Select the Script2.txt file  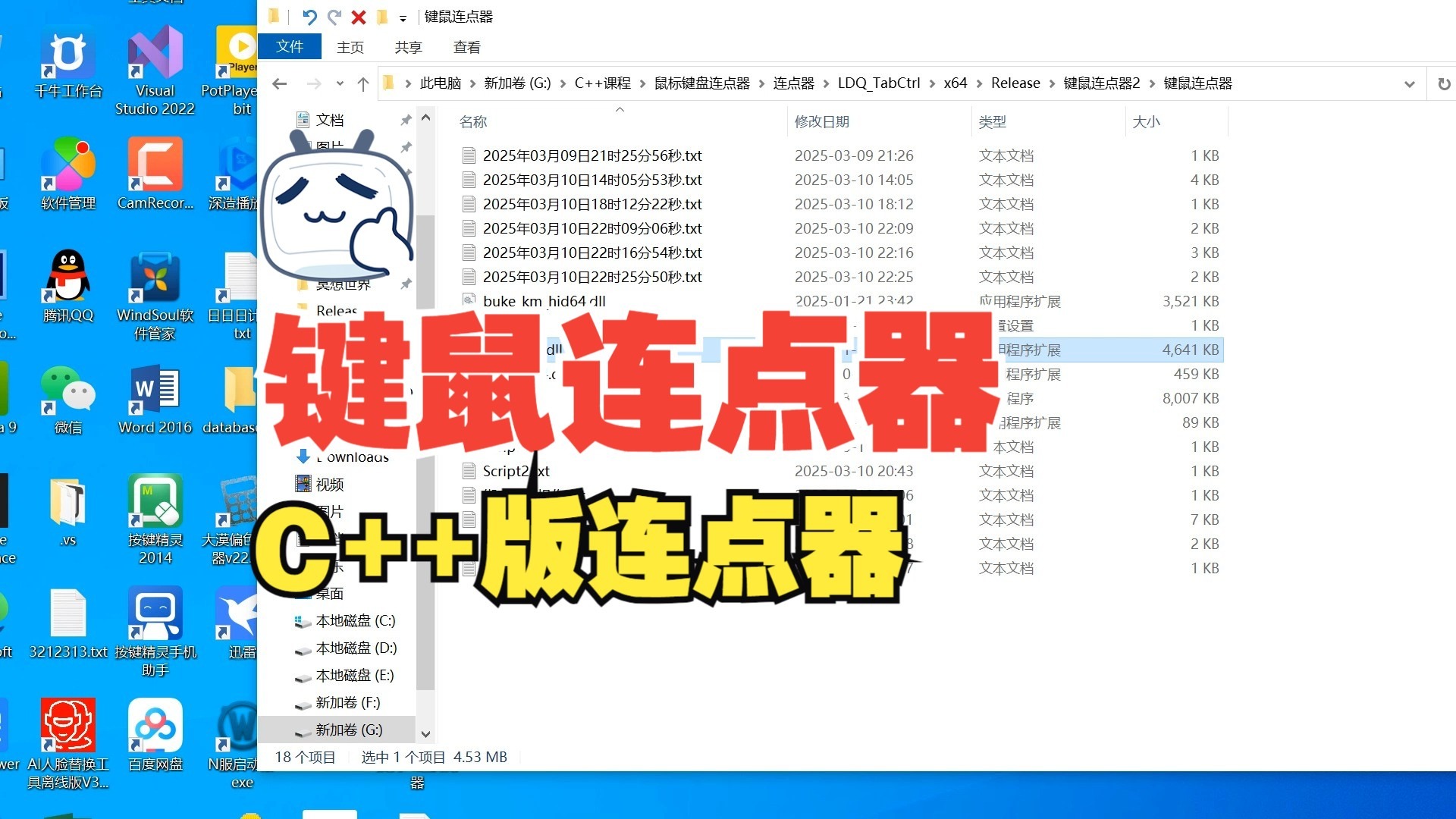pyautogui.click(x=516, y=471)
